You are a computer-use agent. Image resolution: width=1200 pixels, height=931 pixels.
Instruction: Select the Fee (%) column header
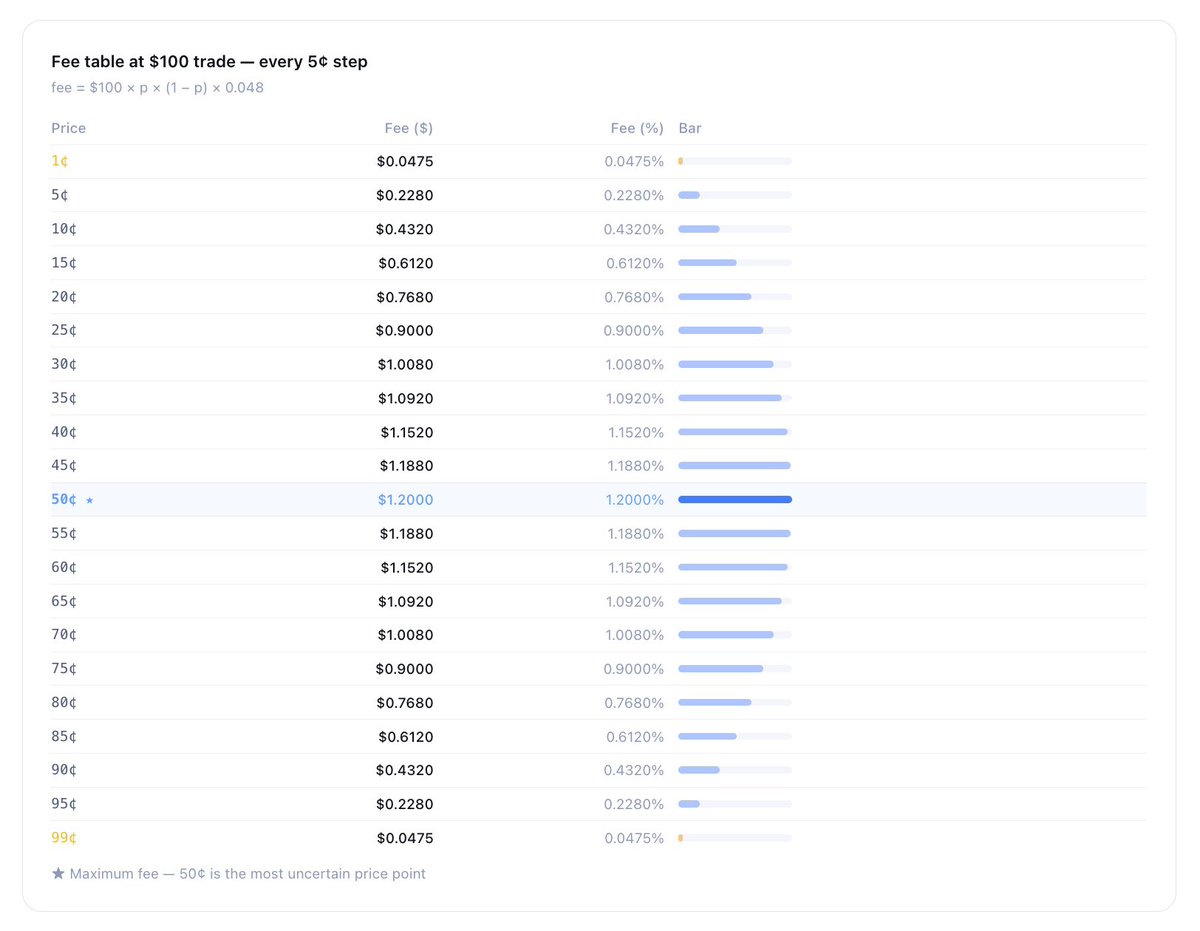click(637, 128)
